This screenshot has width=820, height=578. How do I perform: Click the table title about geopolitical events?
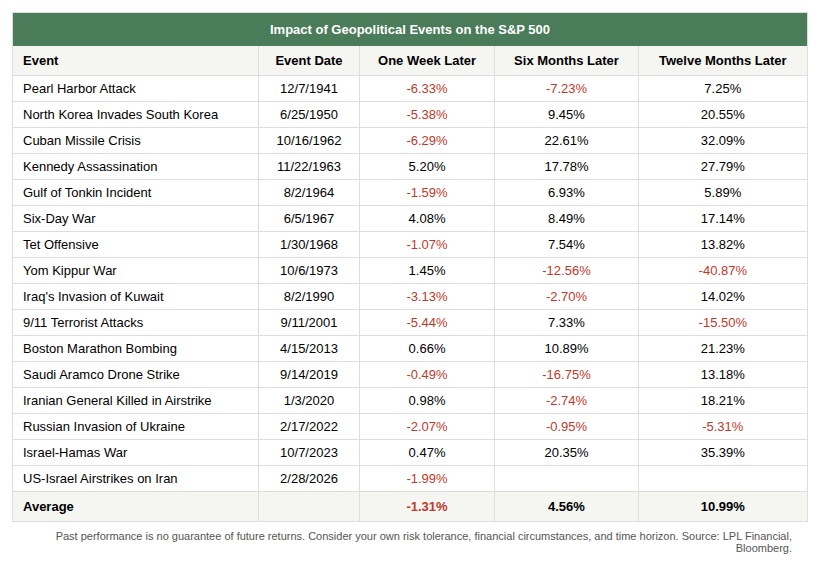[409, 30]
